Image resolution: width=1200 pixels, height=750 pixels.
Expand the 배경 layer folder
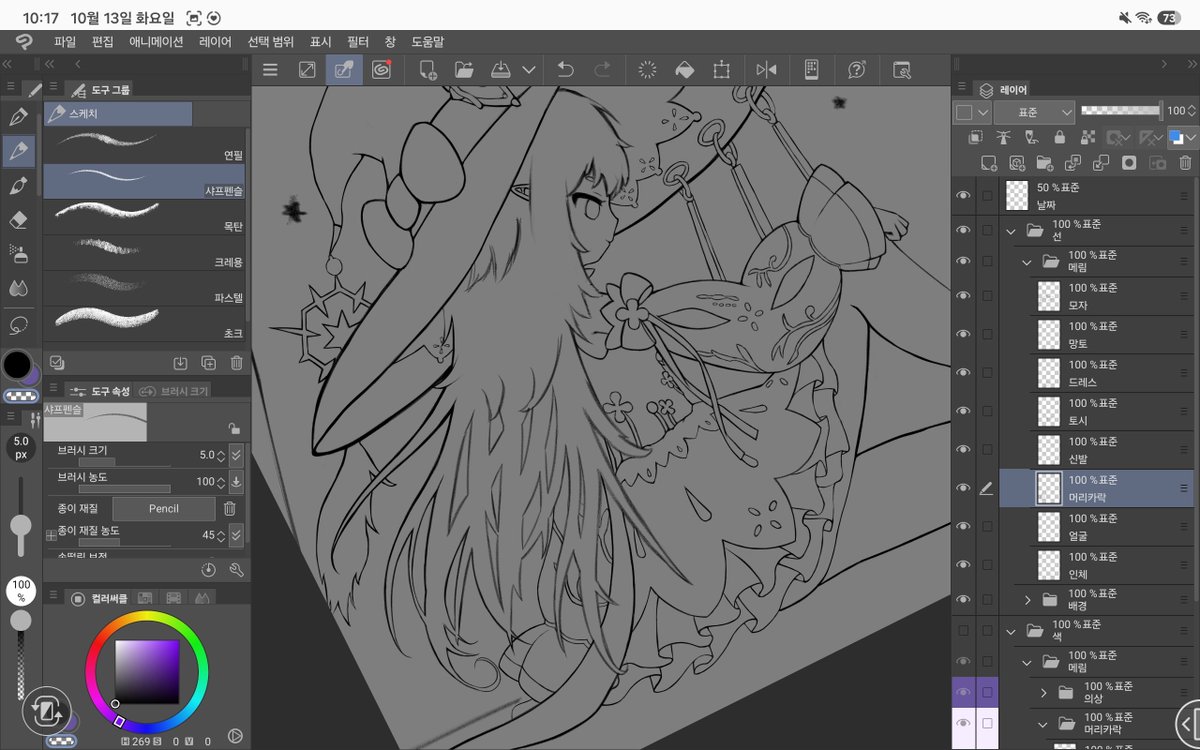point(1027,600)
